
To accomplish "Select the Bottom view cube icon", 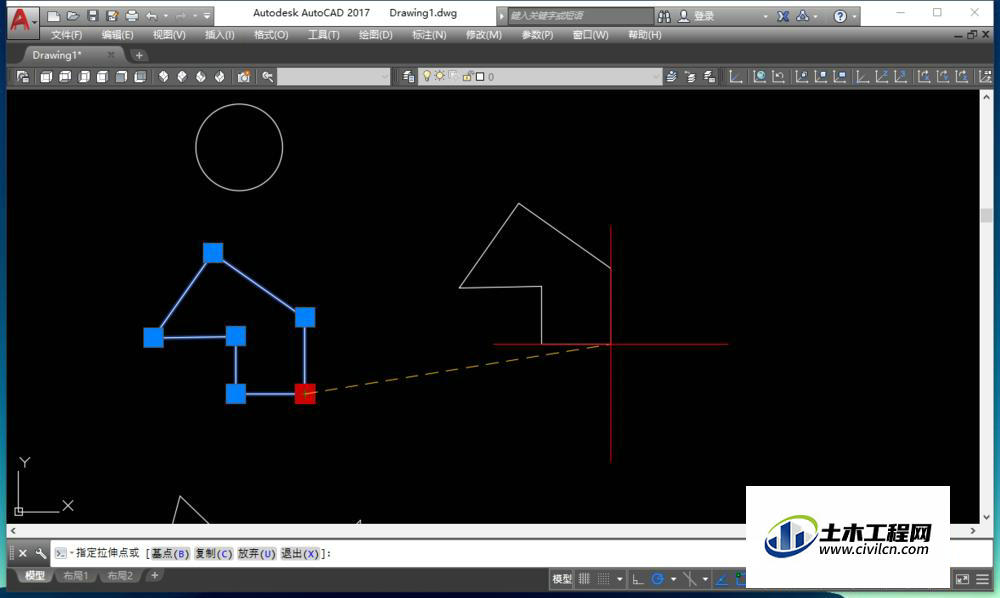I will pos(65,77).
